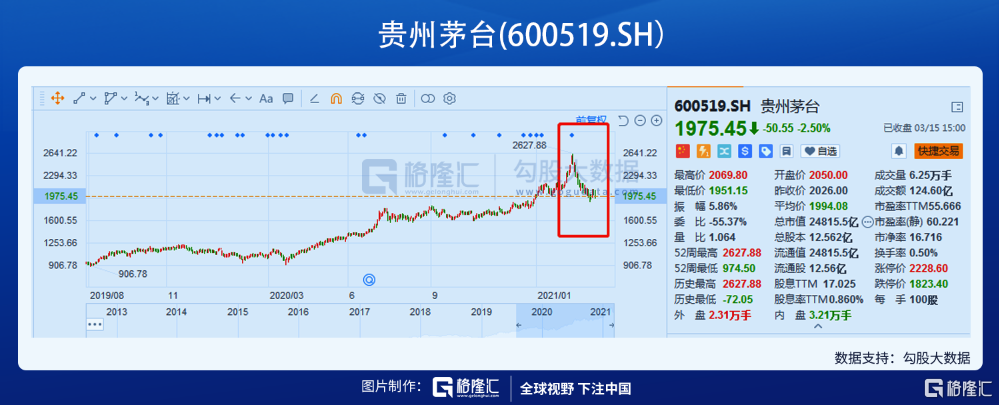Toggle the orange magnet snap mode
The height and width of the screenshot is (405, 999).
click(336, 99)
